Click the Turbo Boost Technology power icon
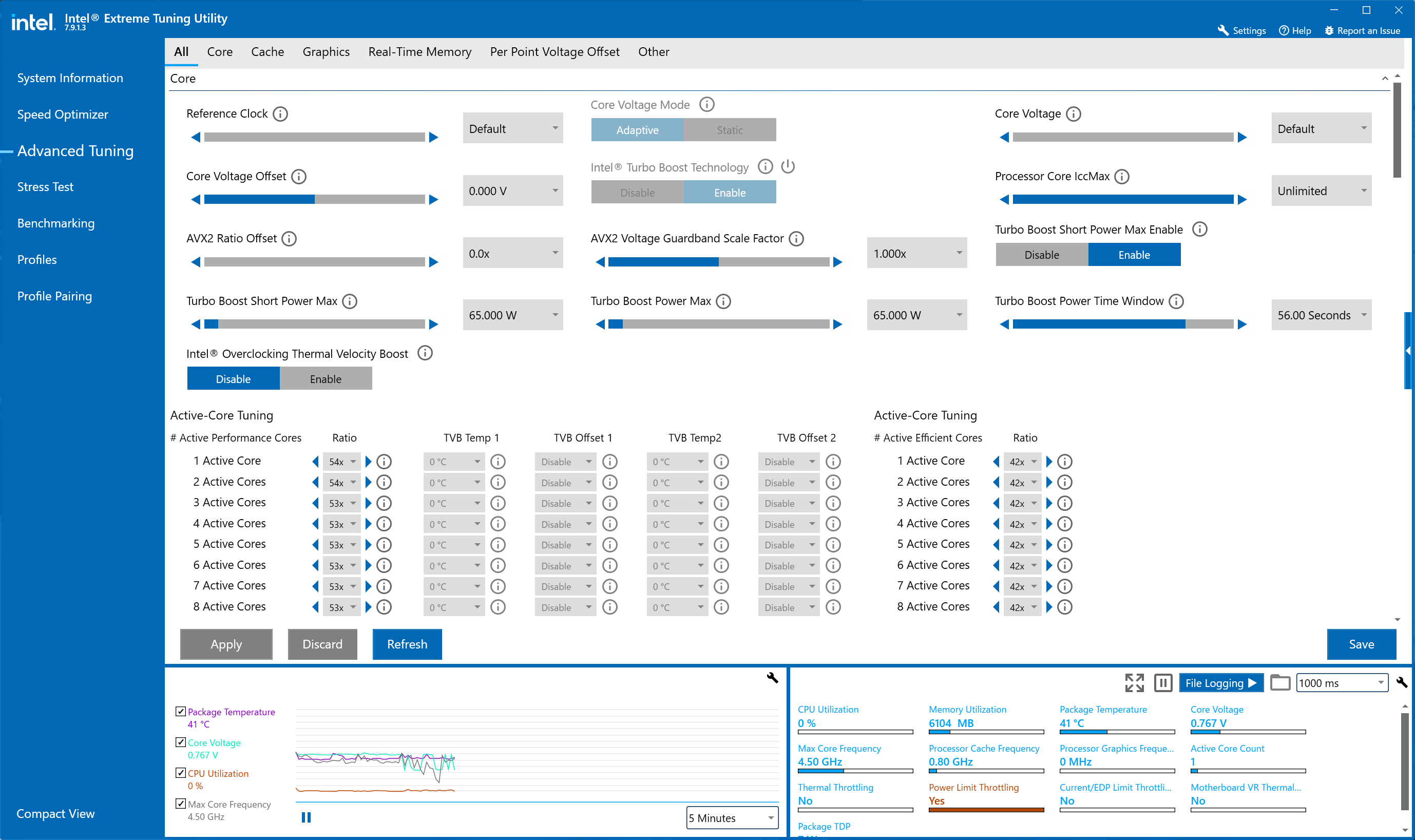Image resolution: width=1415 pixels, height=840 pixels. coord(788,166)
